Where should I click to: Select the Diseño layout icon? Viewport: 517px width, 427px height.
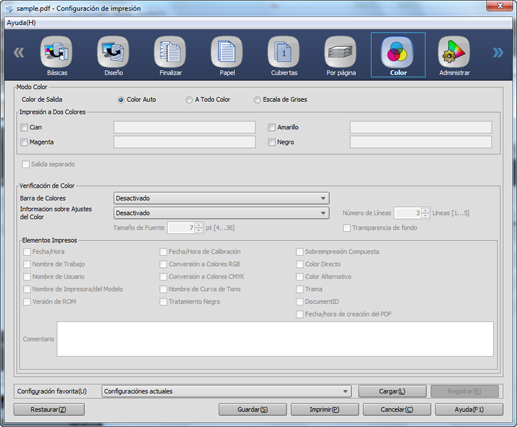(x=113, y=52)
